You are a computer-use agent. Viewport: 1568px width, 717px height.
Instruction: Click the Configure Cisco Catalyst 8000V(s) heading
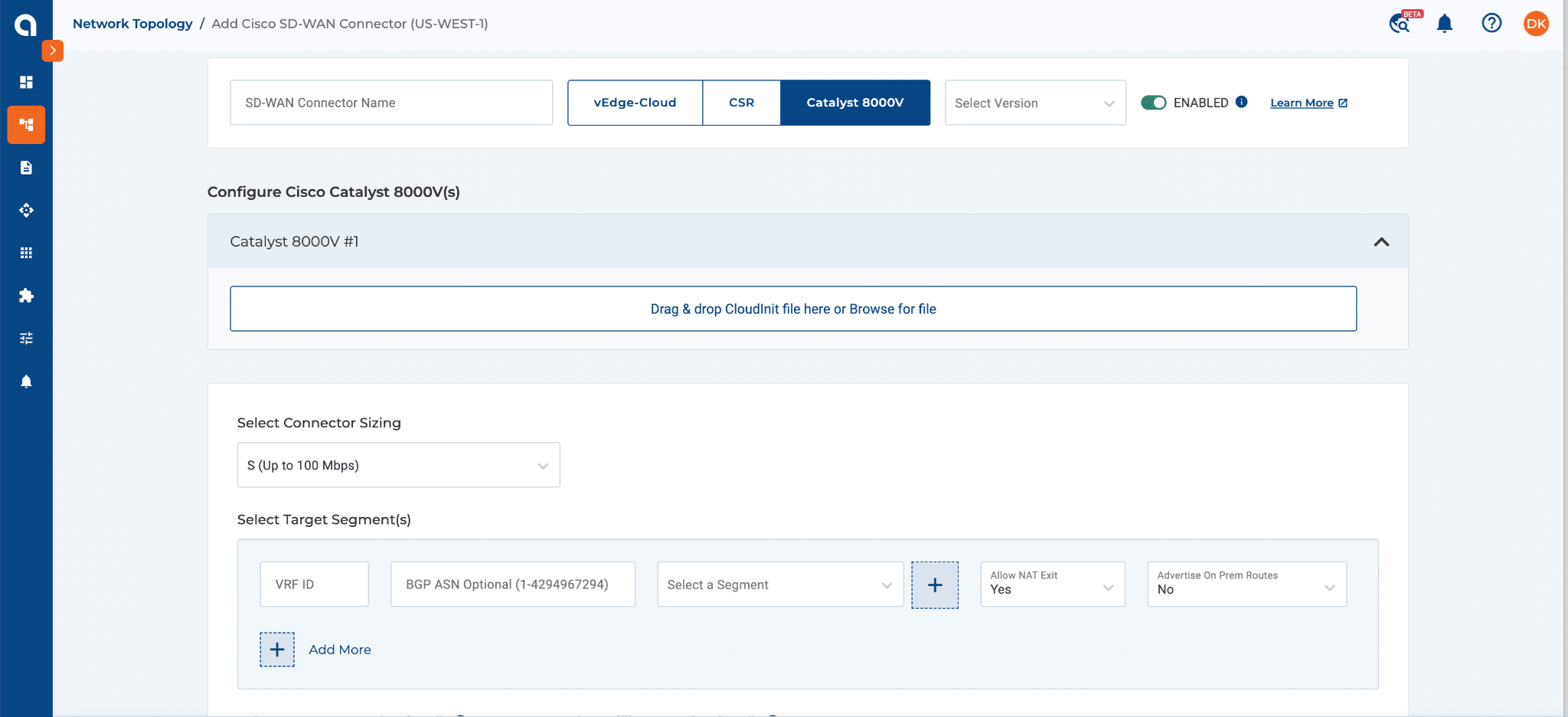[x=334, y=192]
